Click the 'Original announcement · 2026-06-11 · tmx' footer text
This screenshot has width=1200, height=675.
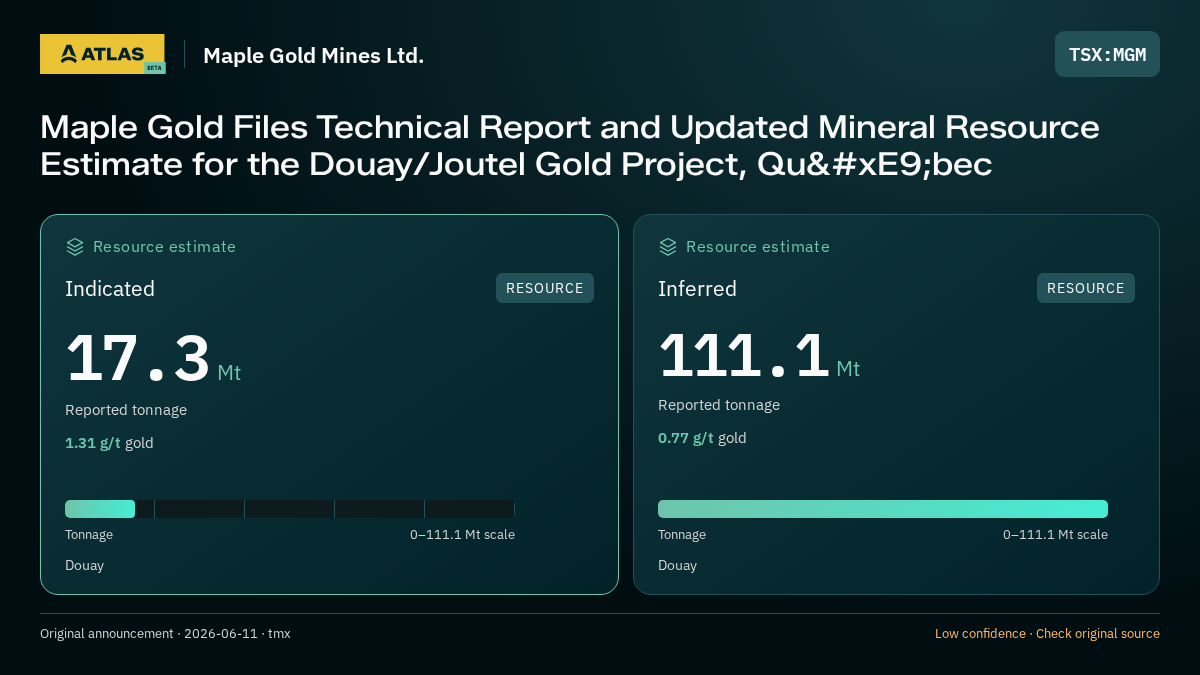(165, 634)
